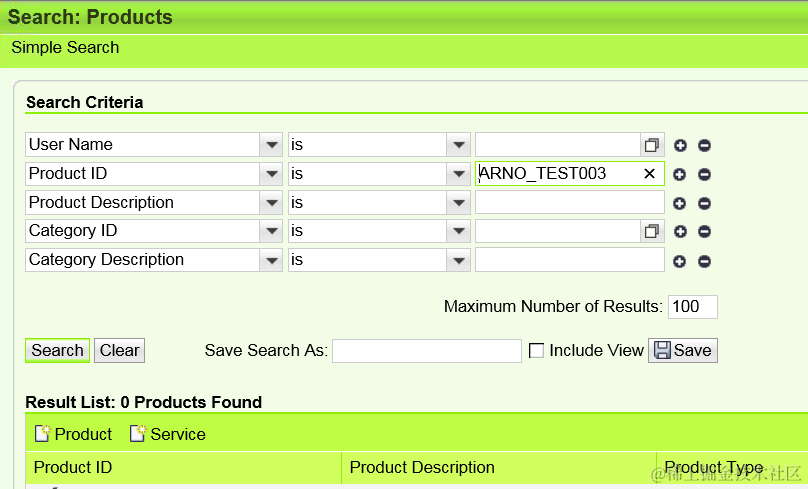The width and height of the screenshot is (808, 489).
Task: Open operator dropdown in Product ID row
Action: tap(459, 174)
